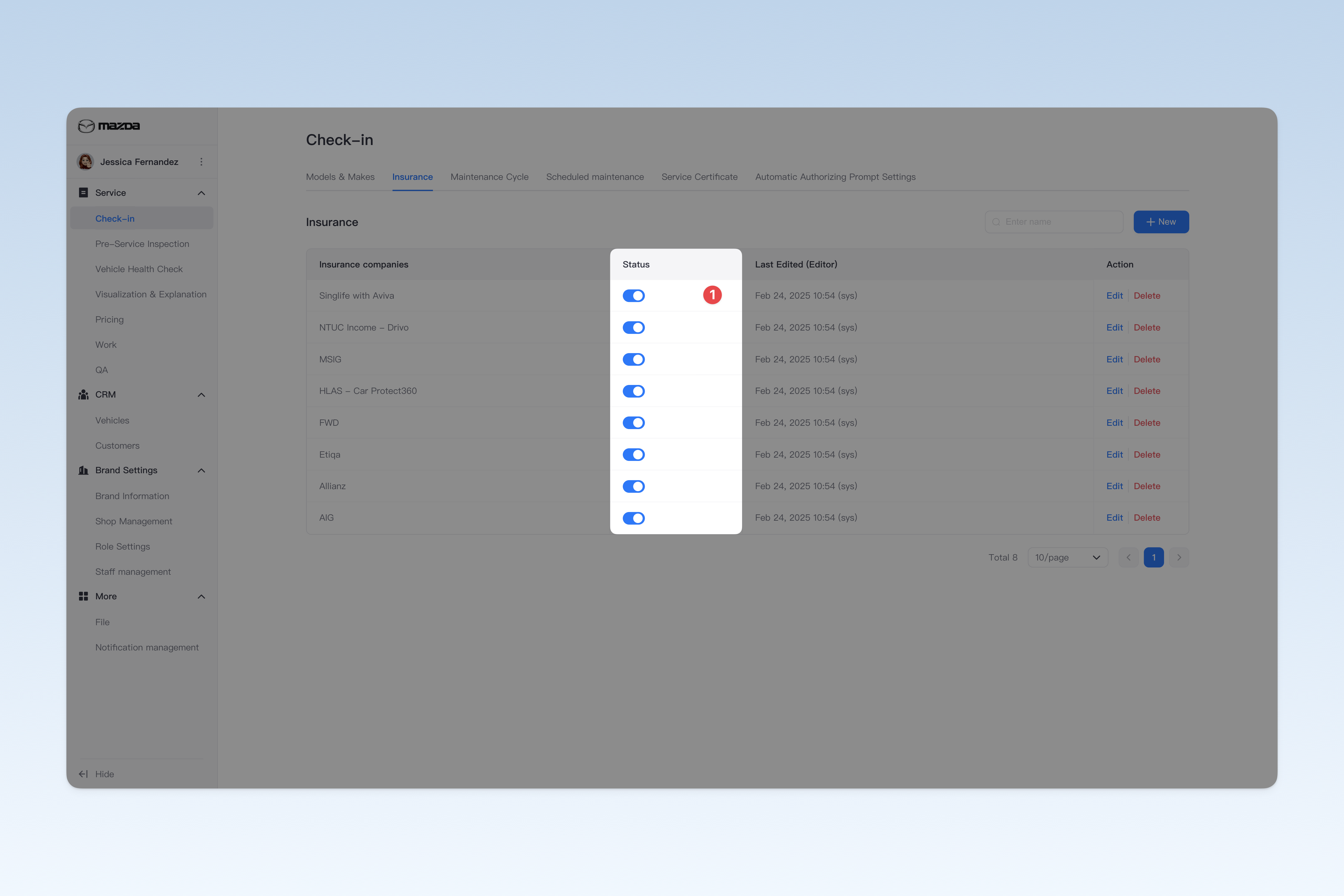Toggle the Etiqa status switch
1344x896 pixels.
pyautogui.click(x=633, y=454)
